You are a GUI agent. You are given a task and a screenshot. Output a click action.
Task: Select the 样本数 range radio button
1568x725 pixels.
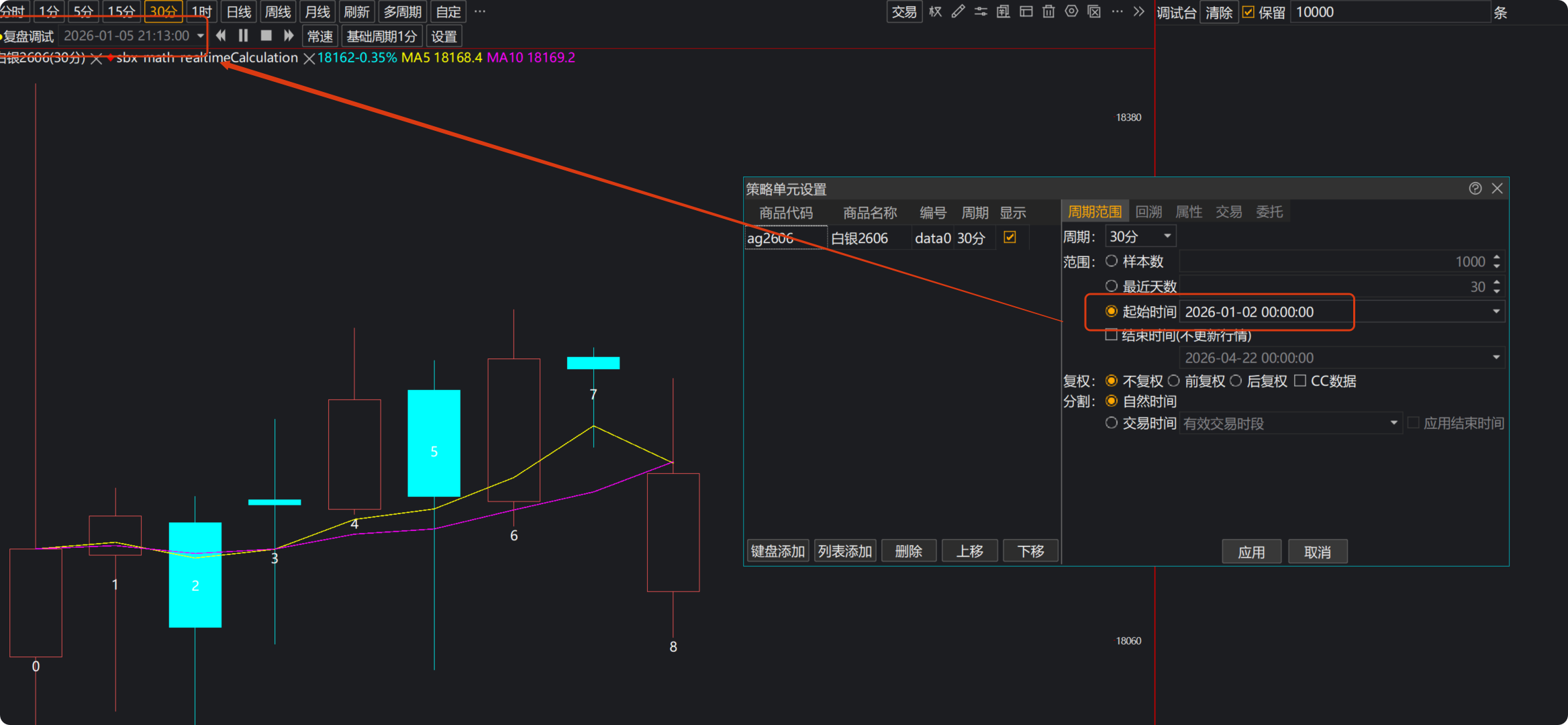click(x=1112, y=261)
